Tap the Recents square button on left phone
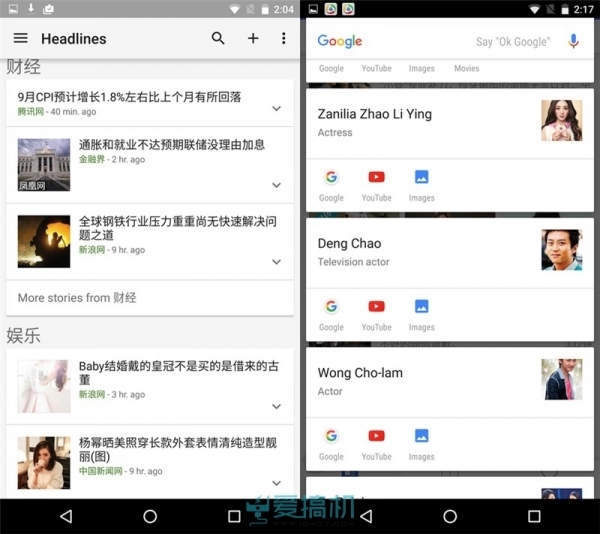The height and width of the screenshot is (534, 600). click(234, 516)
